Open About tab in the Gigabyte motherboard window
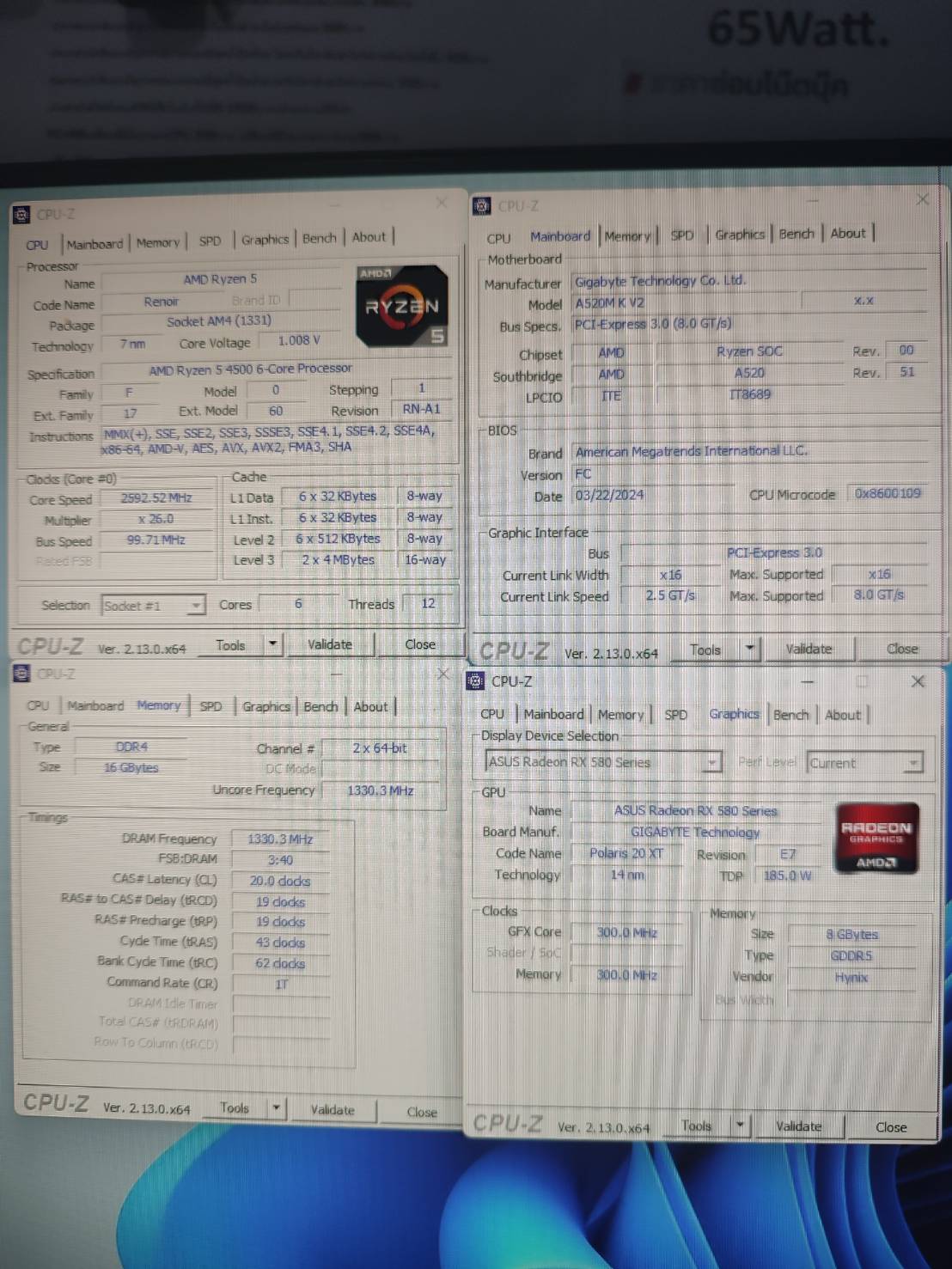The height and width of the screenshot is (1269, 952). point(848,233)
